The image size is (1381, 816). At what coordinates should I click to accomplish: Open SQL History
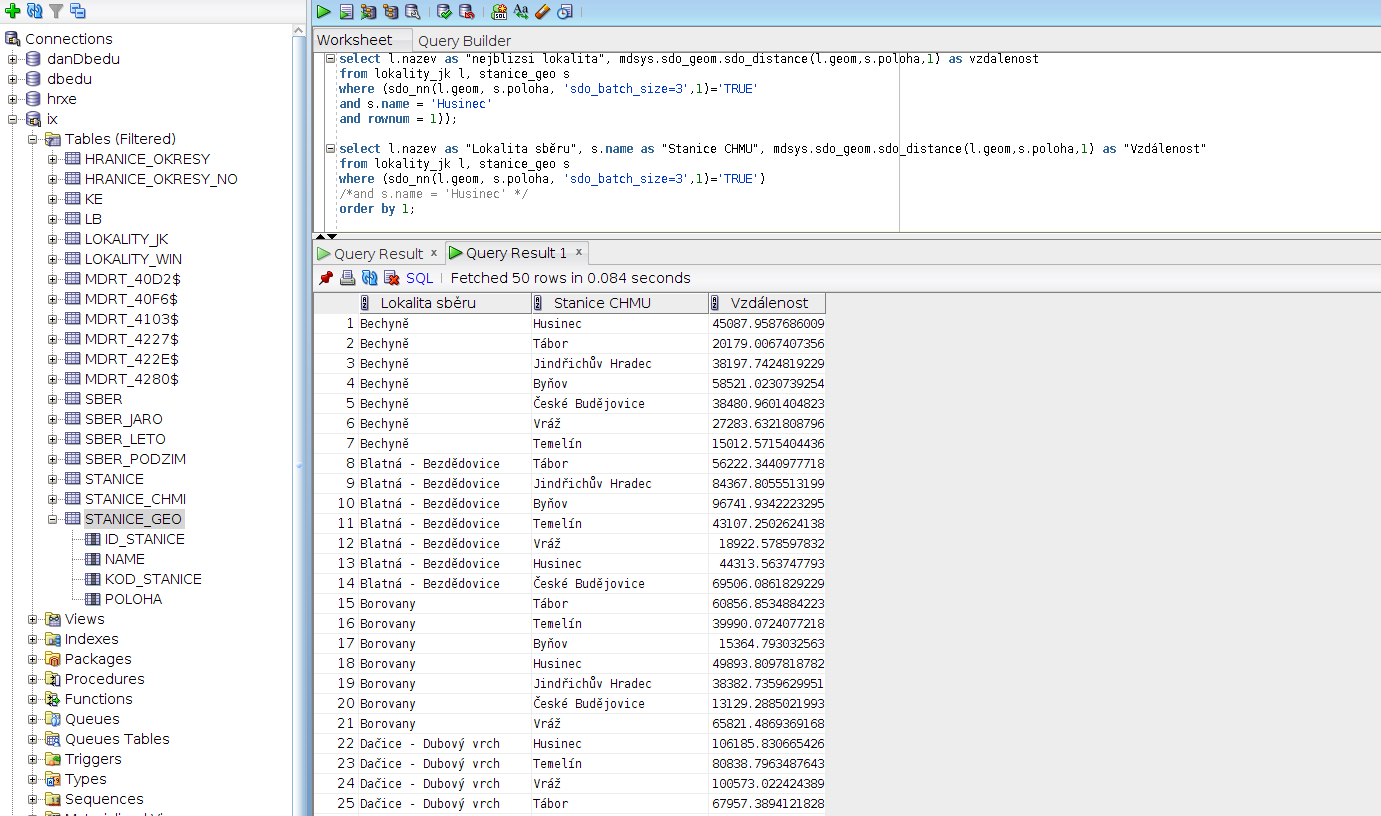click(565, 12)
